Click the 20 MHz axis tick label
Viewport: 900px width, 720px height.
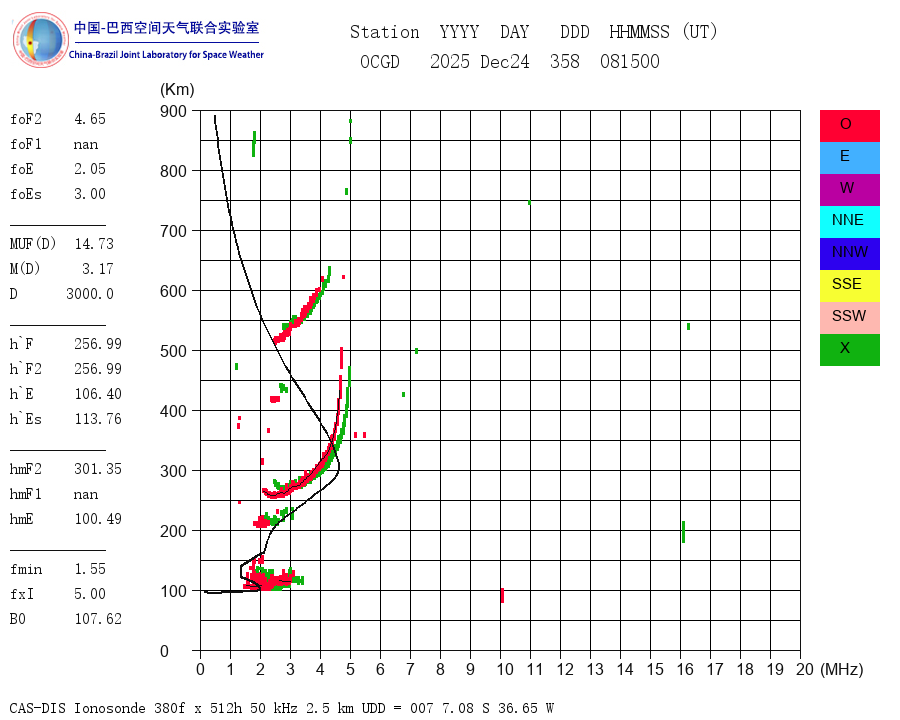pos(805,669)
